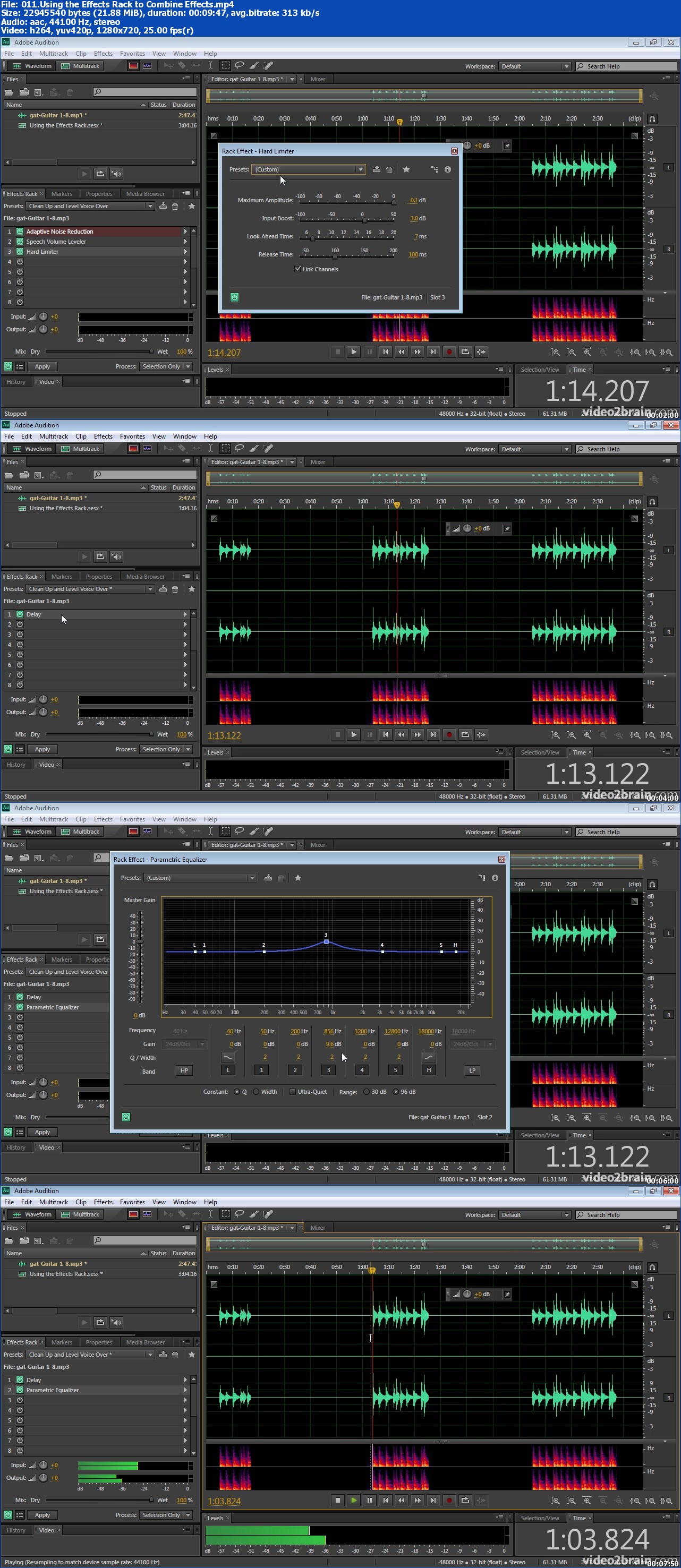Adjust Master Gain slider in Parametric Equalizer
Viewport: 681px width, 1568px height.
coord(140,941)
